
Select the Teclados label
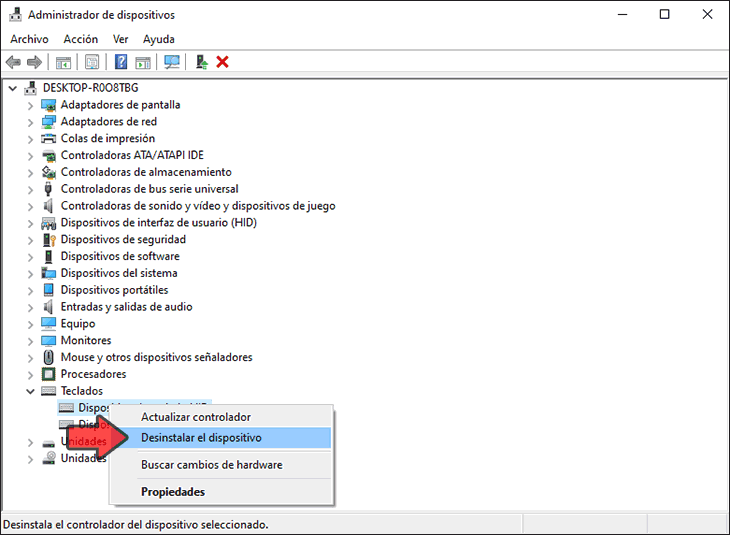click(x=82, y=391)
